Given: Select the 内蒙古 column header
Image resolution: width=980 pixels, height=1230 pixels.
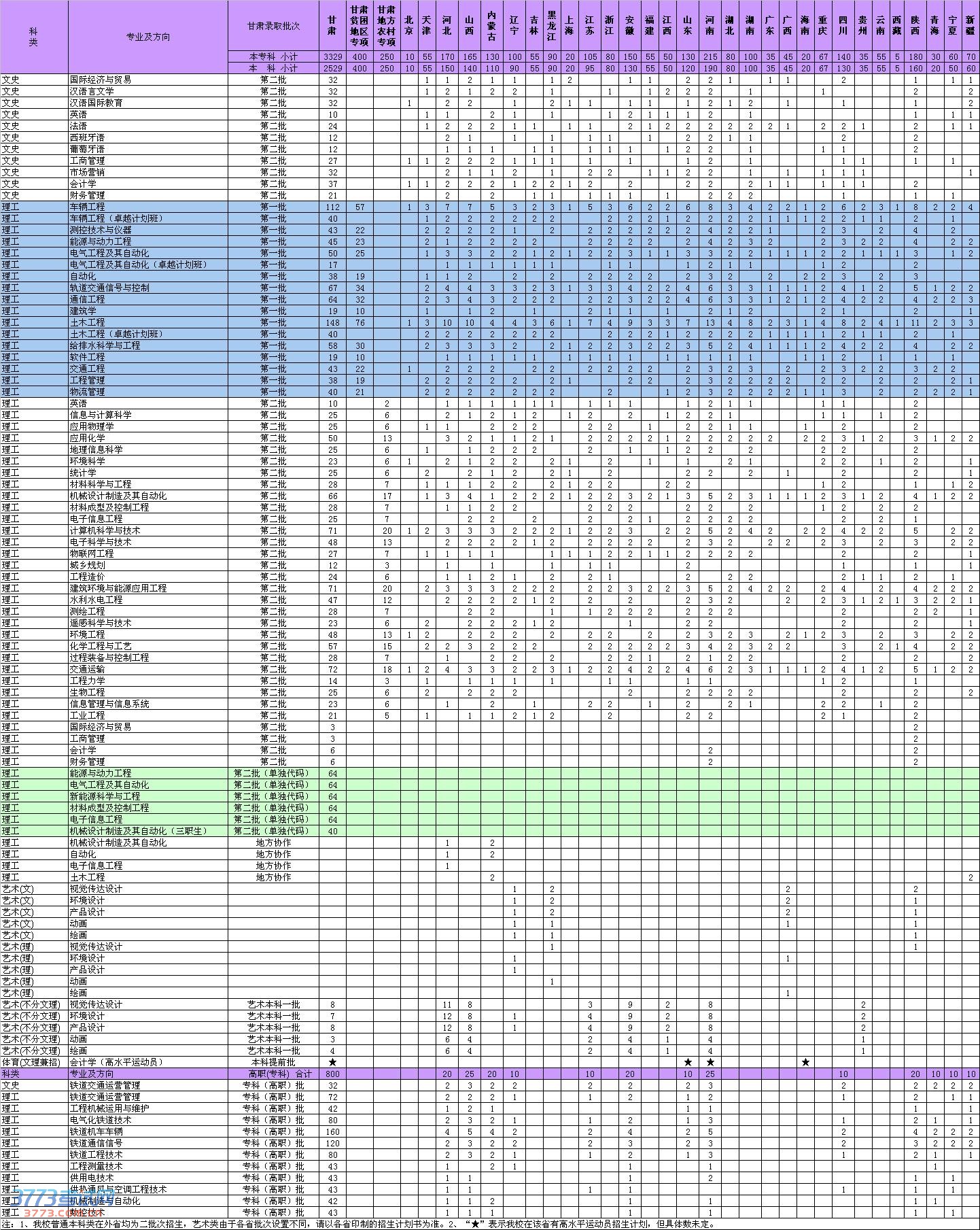Looking at the screenshot, I should (x=492, y=26).
